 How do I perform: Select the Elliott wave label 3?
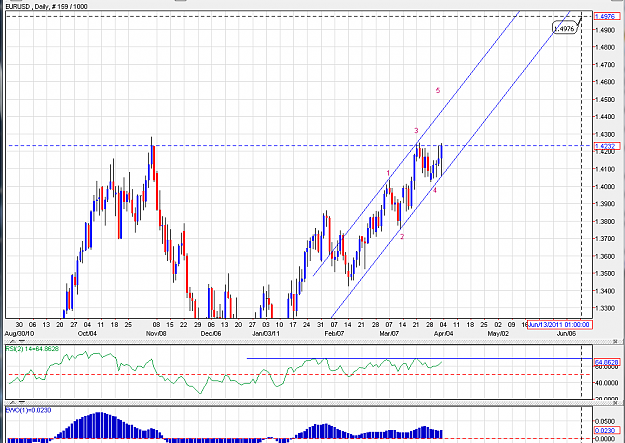(x=416, y=130)
